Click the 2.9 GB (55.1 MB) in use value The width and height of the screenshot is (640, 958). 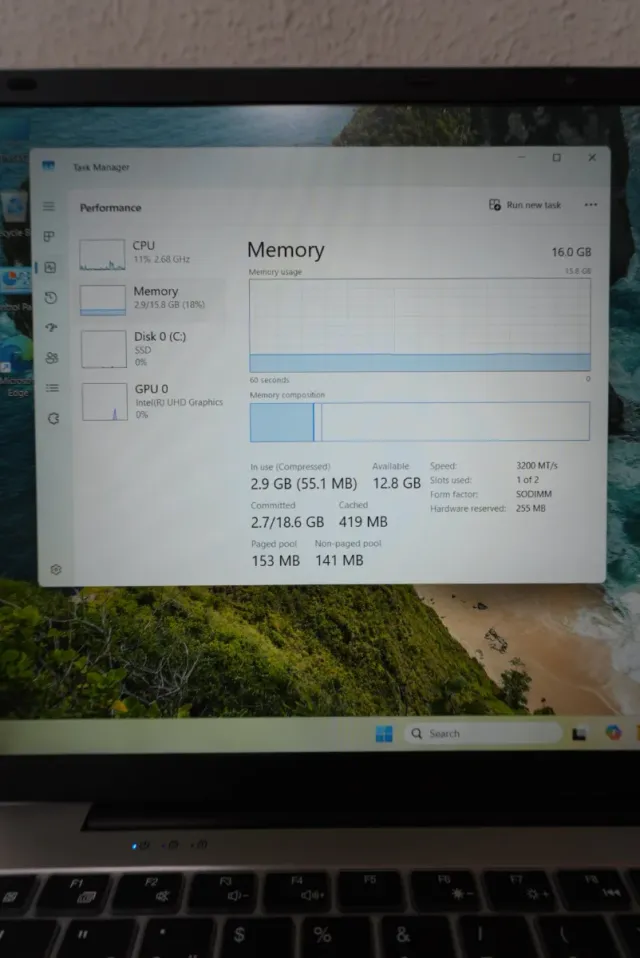(x=304, y=484)
